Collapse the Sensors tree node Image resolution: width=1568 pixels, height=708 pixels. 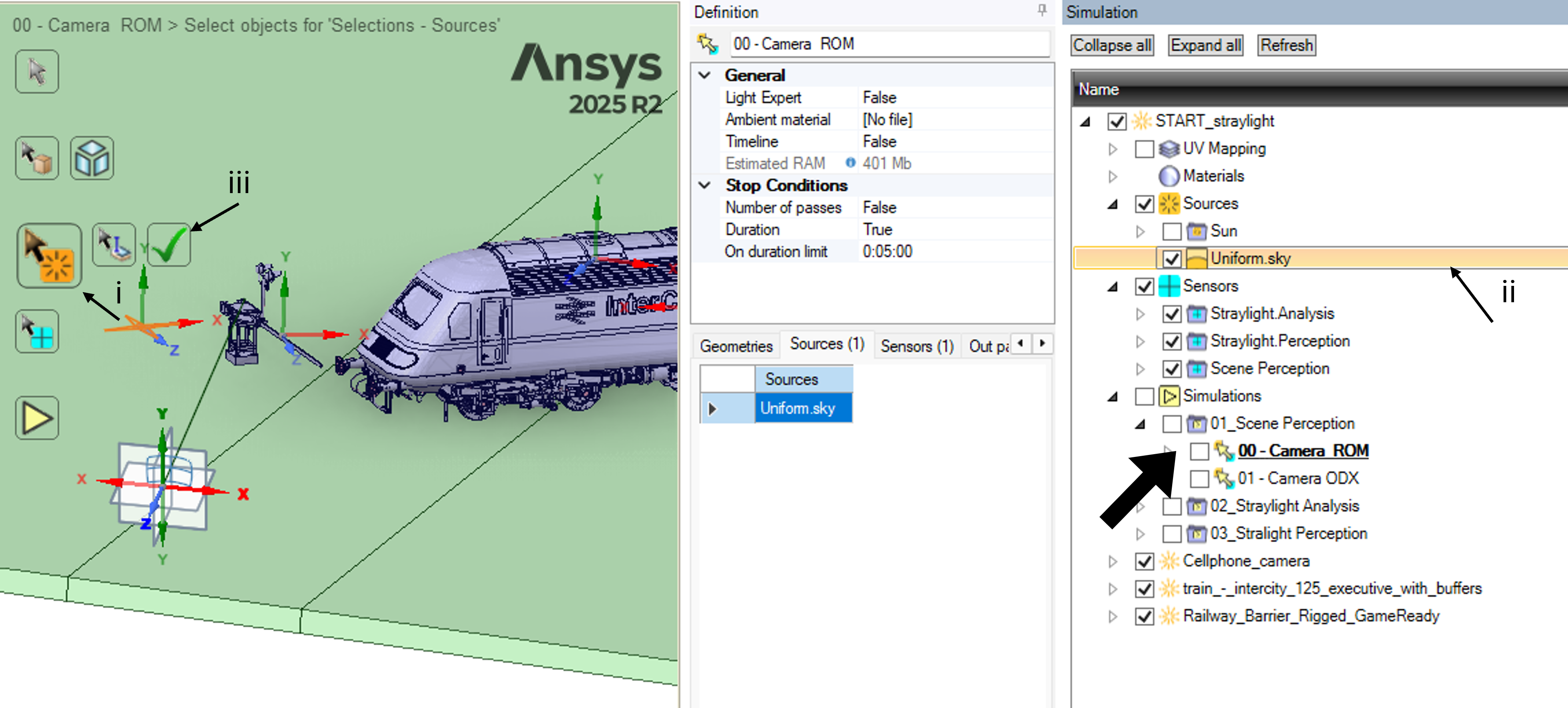point(1113,287)
